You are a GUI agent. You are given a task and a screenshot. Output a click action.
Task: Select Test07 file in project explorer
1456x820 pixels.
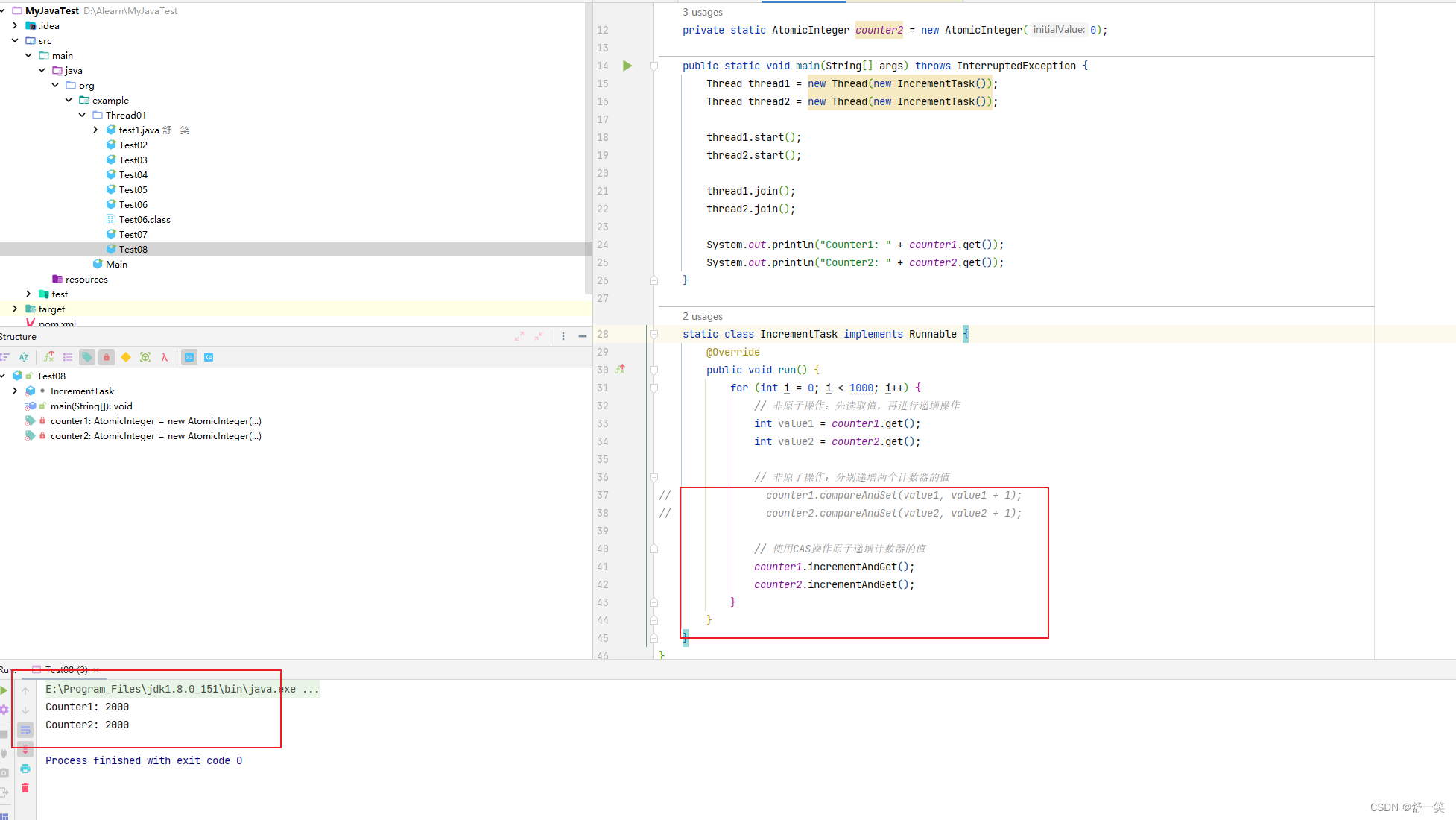[133, 234]
